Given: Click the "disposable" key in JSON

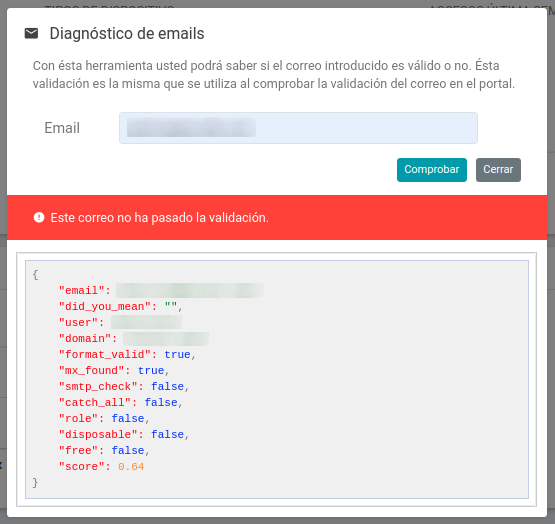Looking at the screenshot, I should [98, 435].
